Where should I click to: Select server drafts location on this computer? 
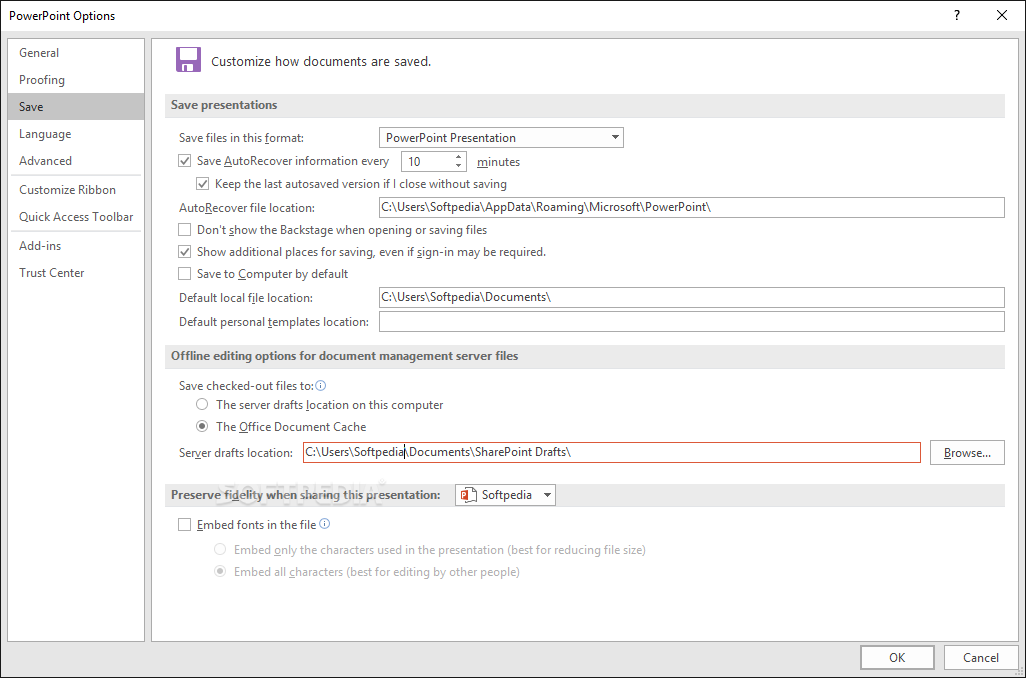pyautogui.click(x=202, y=404)
